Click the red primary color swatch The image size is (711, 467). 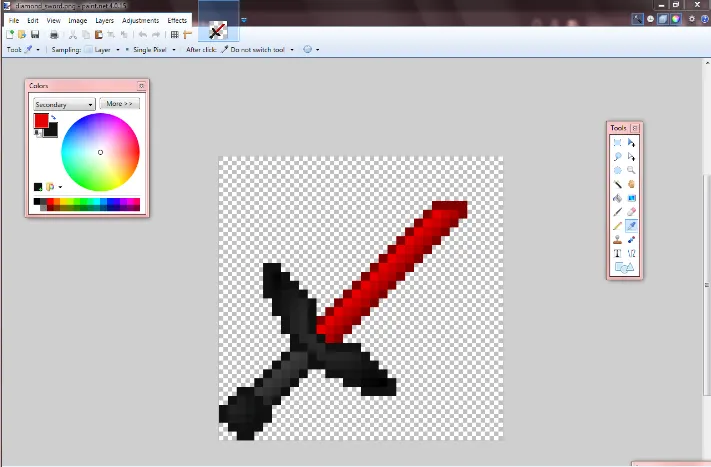pos(41,121)
